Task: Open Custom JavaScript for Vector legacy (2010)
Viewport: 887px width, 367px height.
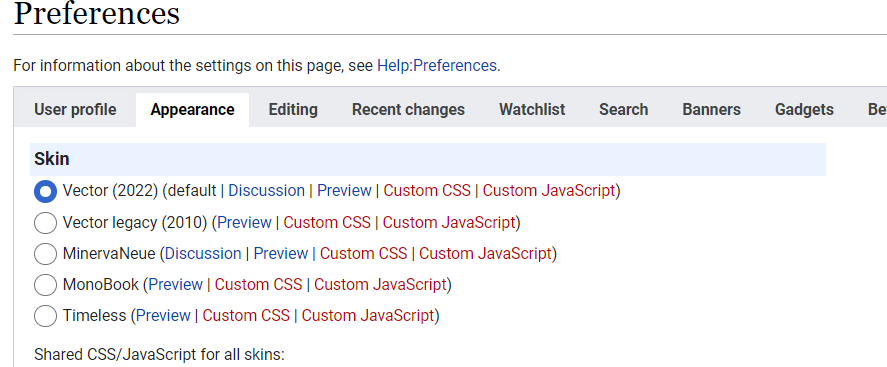Action: coord(449,223)
